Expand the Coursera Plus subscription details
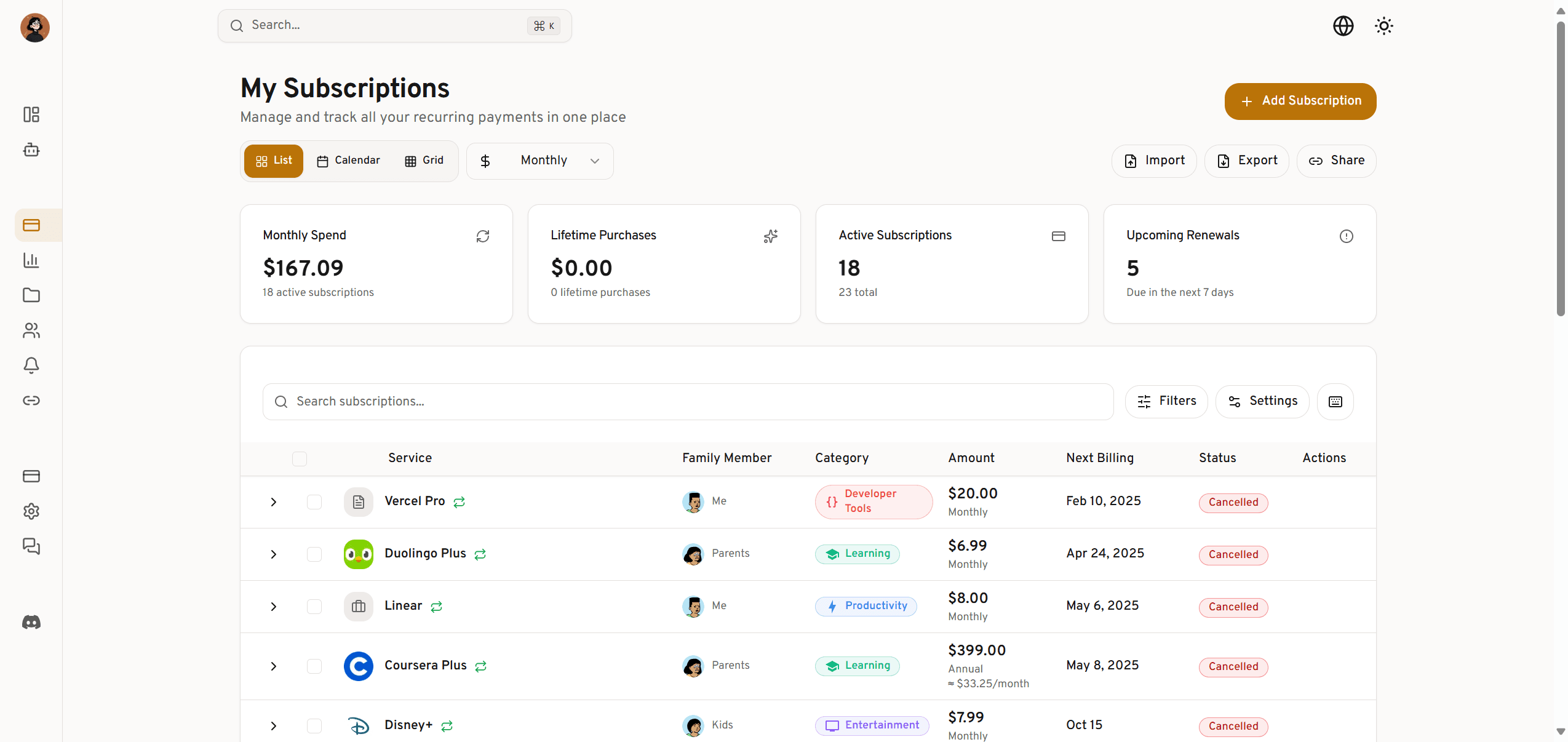1568x742 pixels. click(273, 666)
